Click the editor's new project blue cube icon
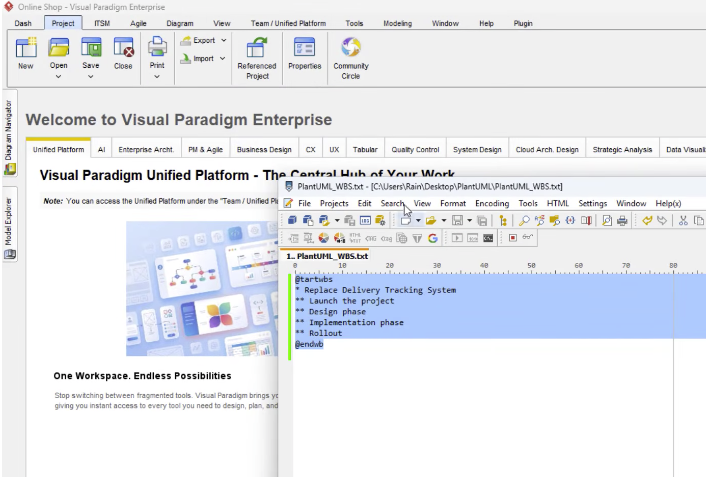This screenshot has height=477, width=706. pos(292,220)
